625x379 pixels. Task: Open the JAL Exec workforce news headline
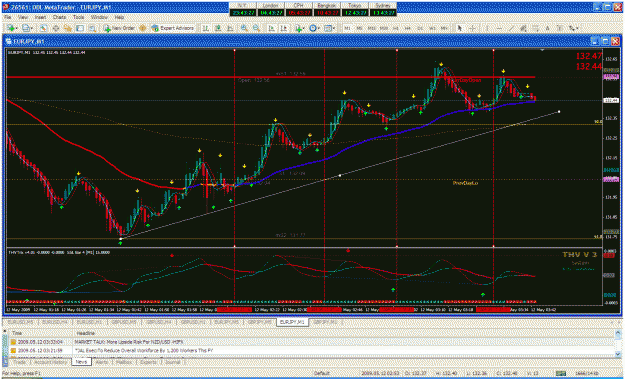[144, 351]
